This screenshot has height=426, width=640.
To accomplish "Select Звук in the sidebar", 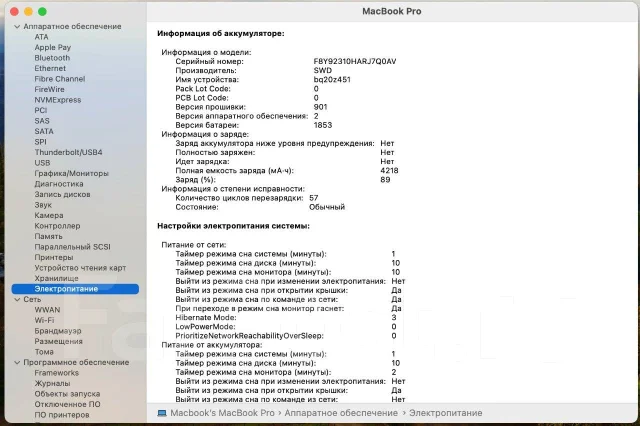I will (x=43, y=205).
